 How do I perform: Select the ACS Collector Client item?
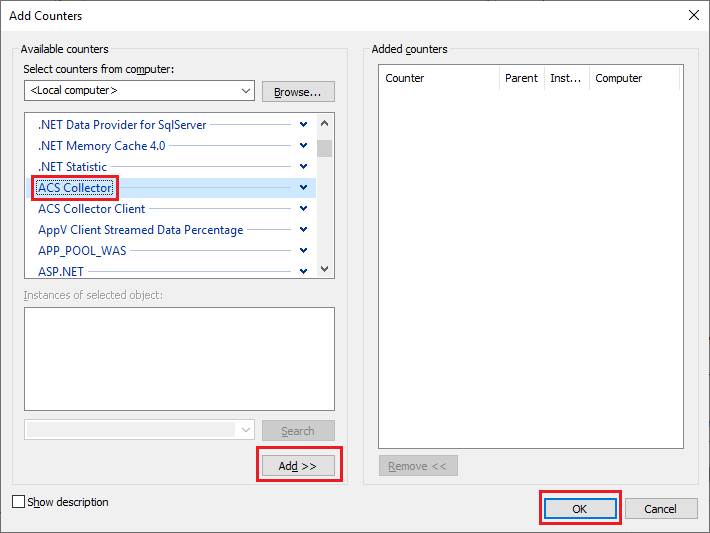(x=91, y=209)
